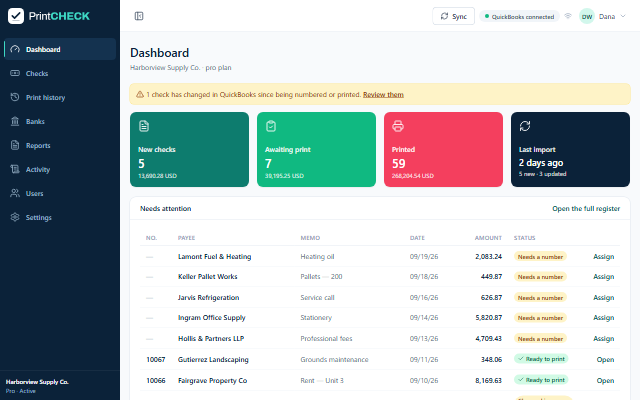Click the printer icon on Printed card
Image resolution: width=640 pixels, height=400 pixels.
398,126
